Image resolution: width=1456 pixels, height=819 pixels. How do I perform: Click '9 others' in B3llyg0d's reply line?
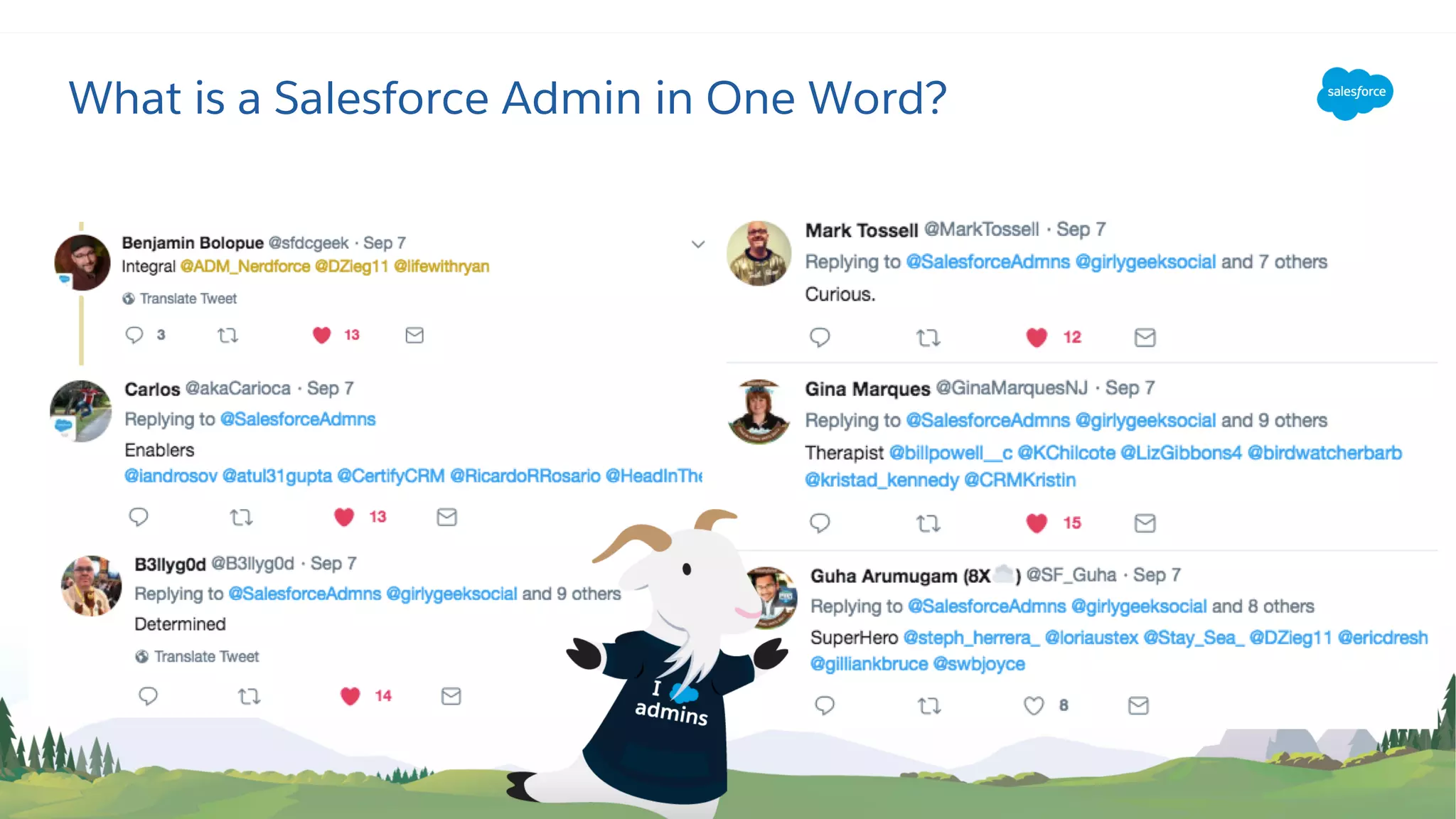coord(589,594)
